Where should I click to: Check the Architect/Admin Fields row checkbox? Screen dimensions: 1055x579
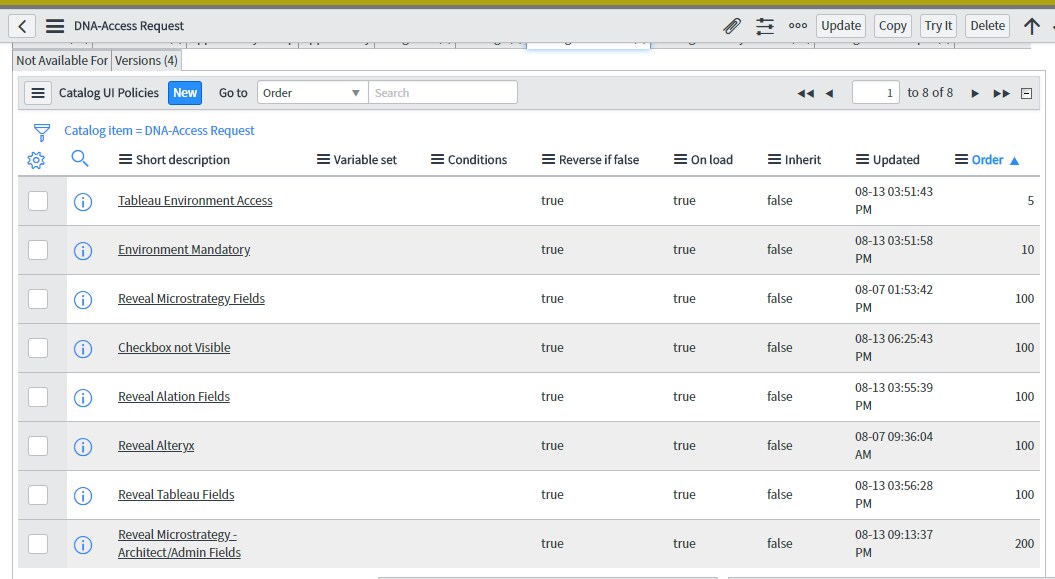point(38,544)
